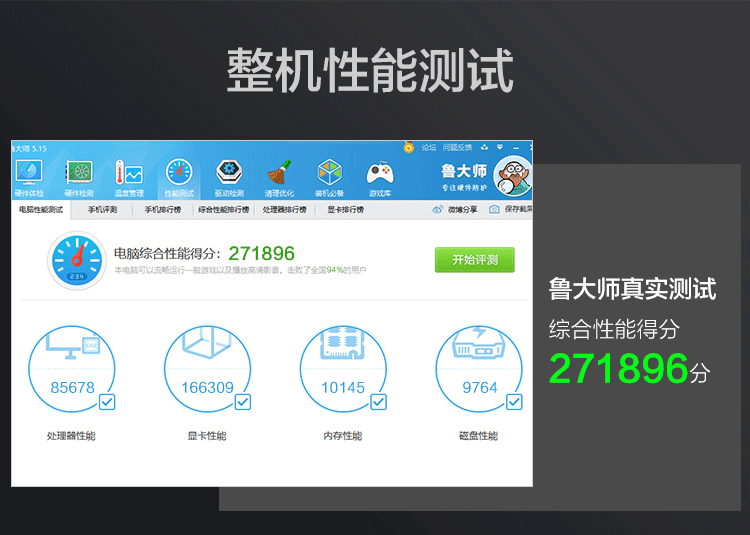The width and height of the screenshot is (750, 535).
Task: Open the 问题反馈 feedback link
Action: [457, 147]
